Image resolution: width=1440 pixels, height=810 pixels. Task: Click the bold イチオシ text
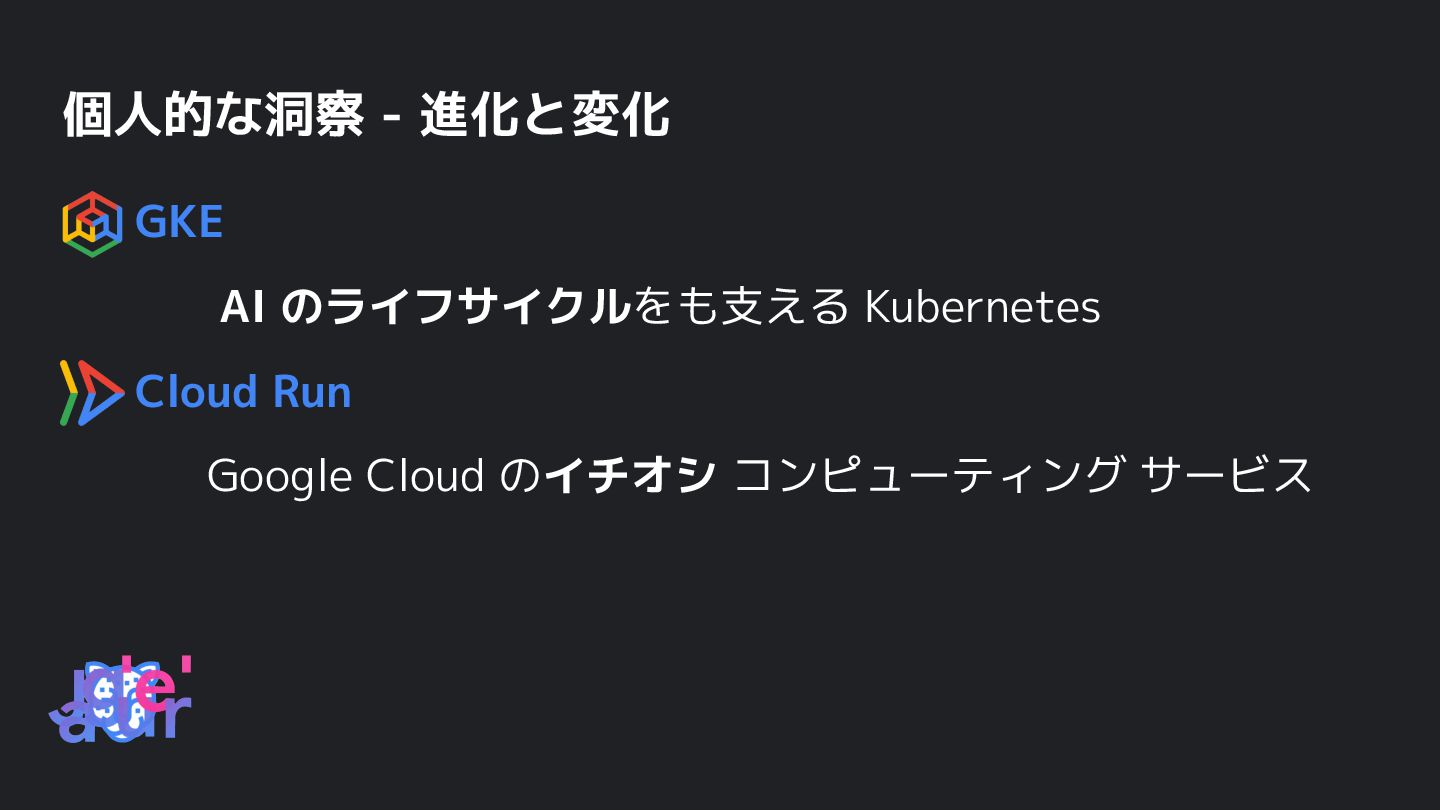point(631,476)
